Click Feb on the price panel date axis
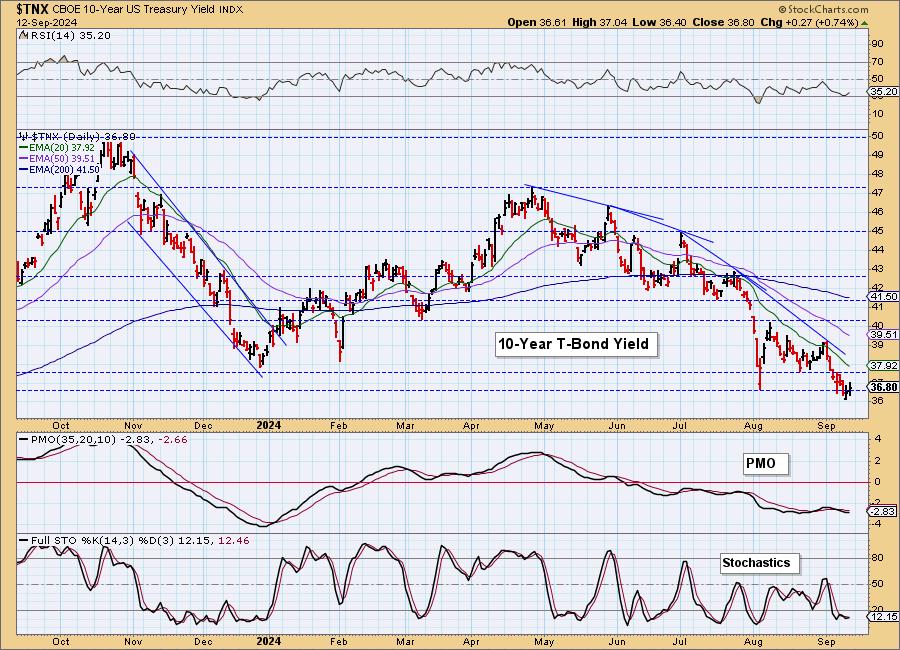This screenshot has width=900, height=650. click(338, 425)
